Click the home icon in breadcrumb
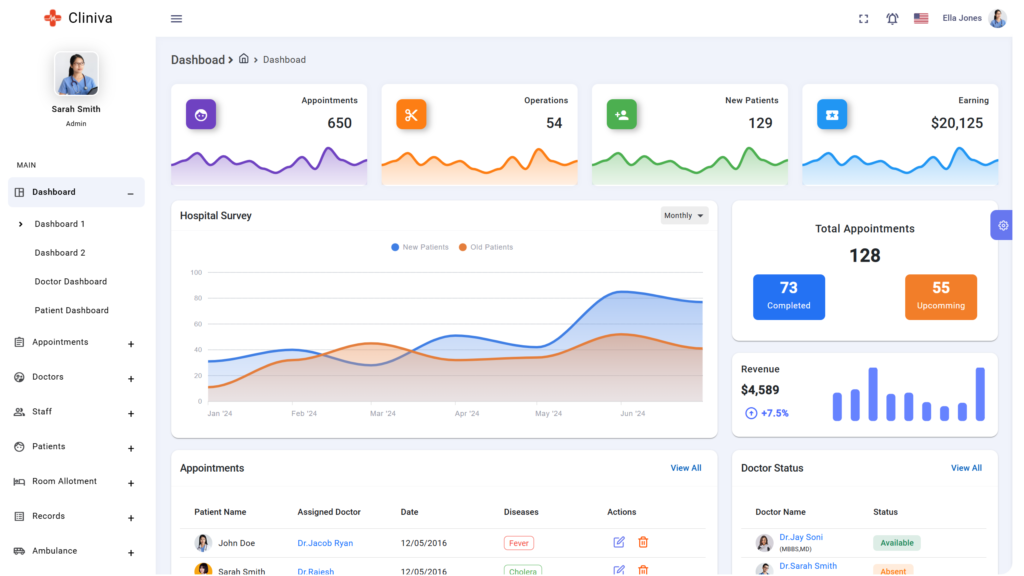Image resolution: width=1024 pixels, height=576 pixels. 244,59
